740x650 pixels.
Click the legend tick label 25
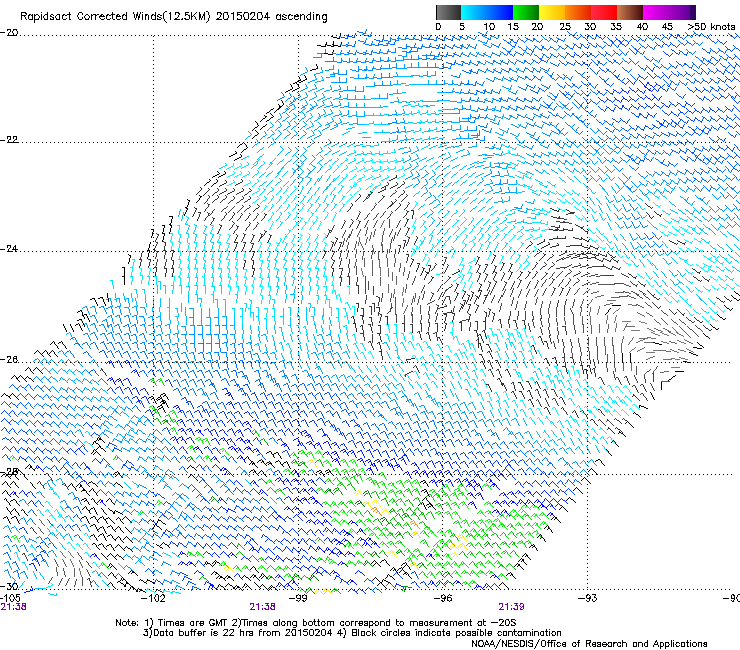point(565,27)
